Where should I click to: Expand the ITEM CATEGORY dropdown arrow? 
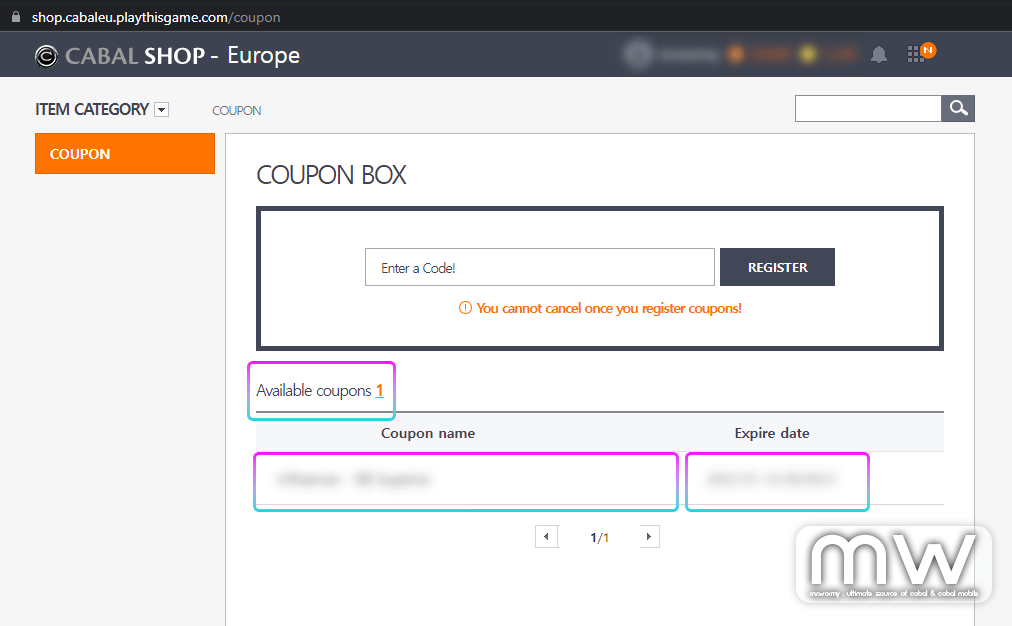coord(162,110)
